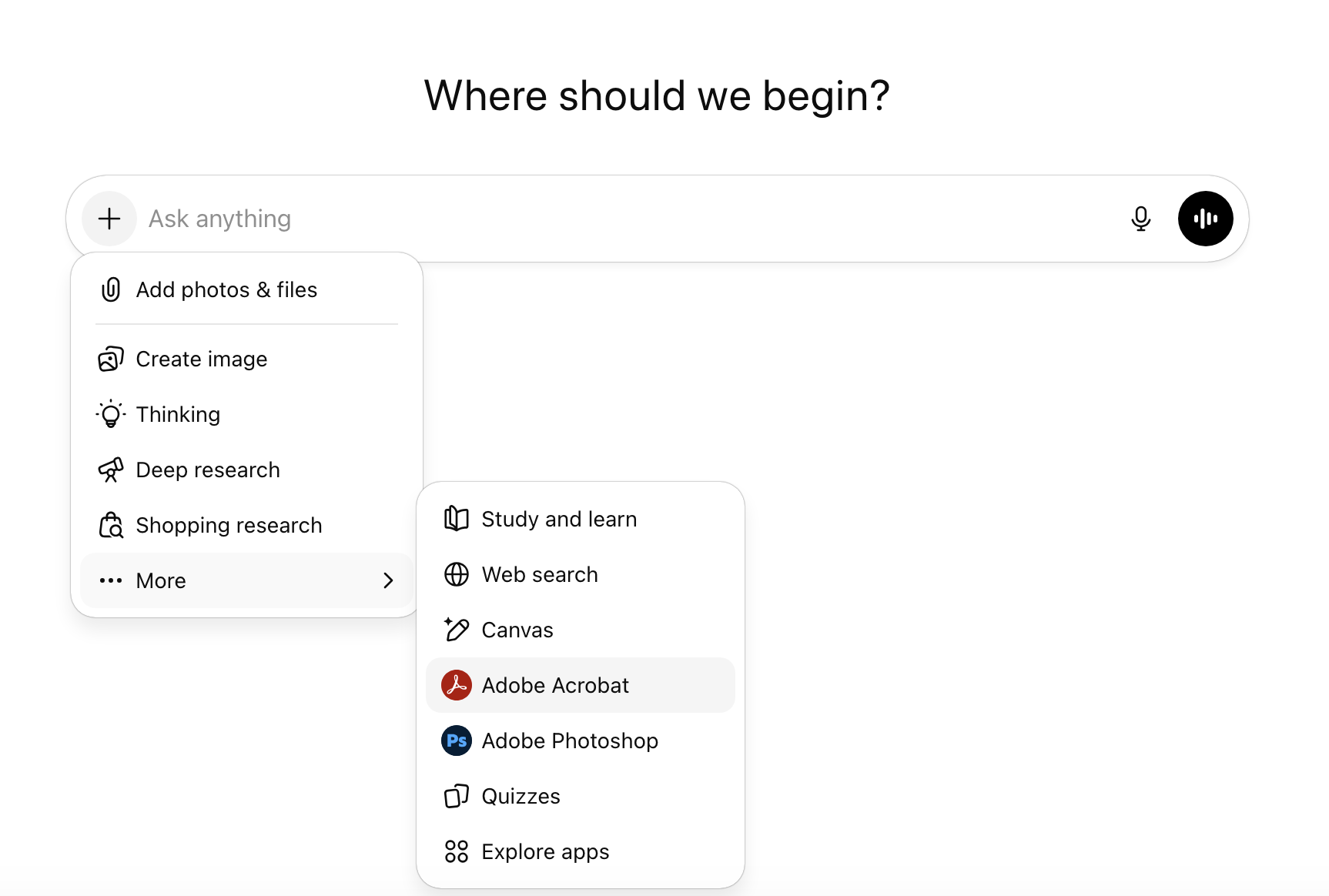Select Create image from the menu
This screenshot has width=1329, height=896.
click(x=202, y=359)
